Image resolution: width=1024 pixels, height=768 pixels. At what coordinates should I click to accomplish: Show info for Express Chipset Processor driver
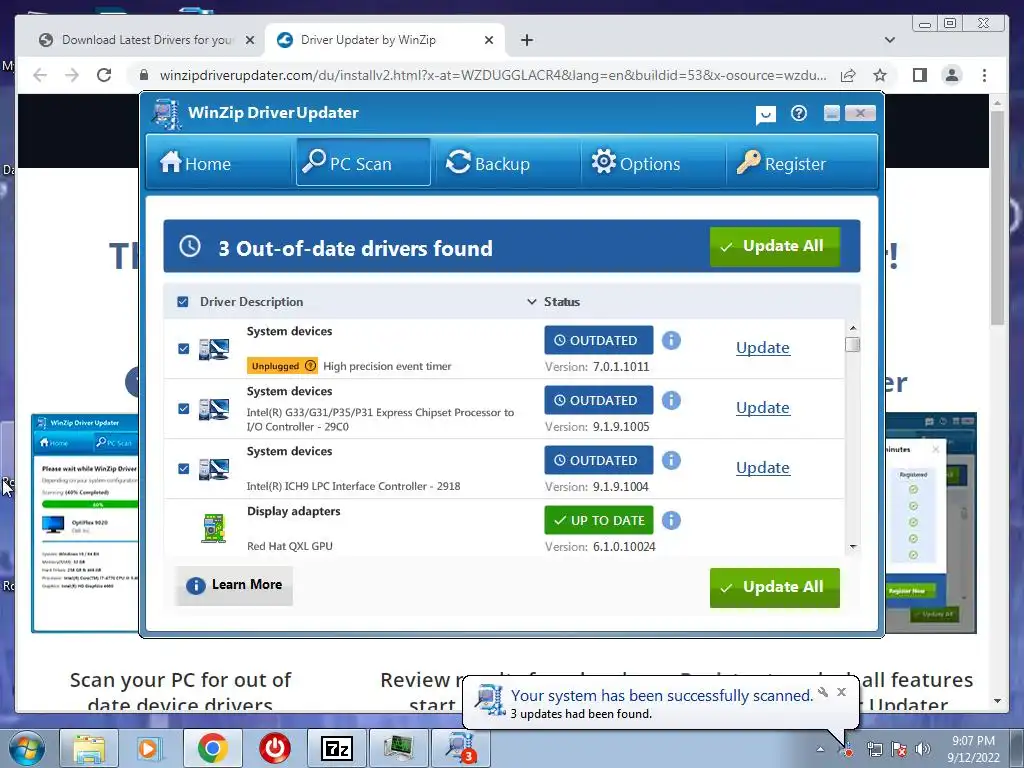click(671, 400)
